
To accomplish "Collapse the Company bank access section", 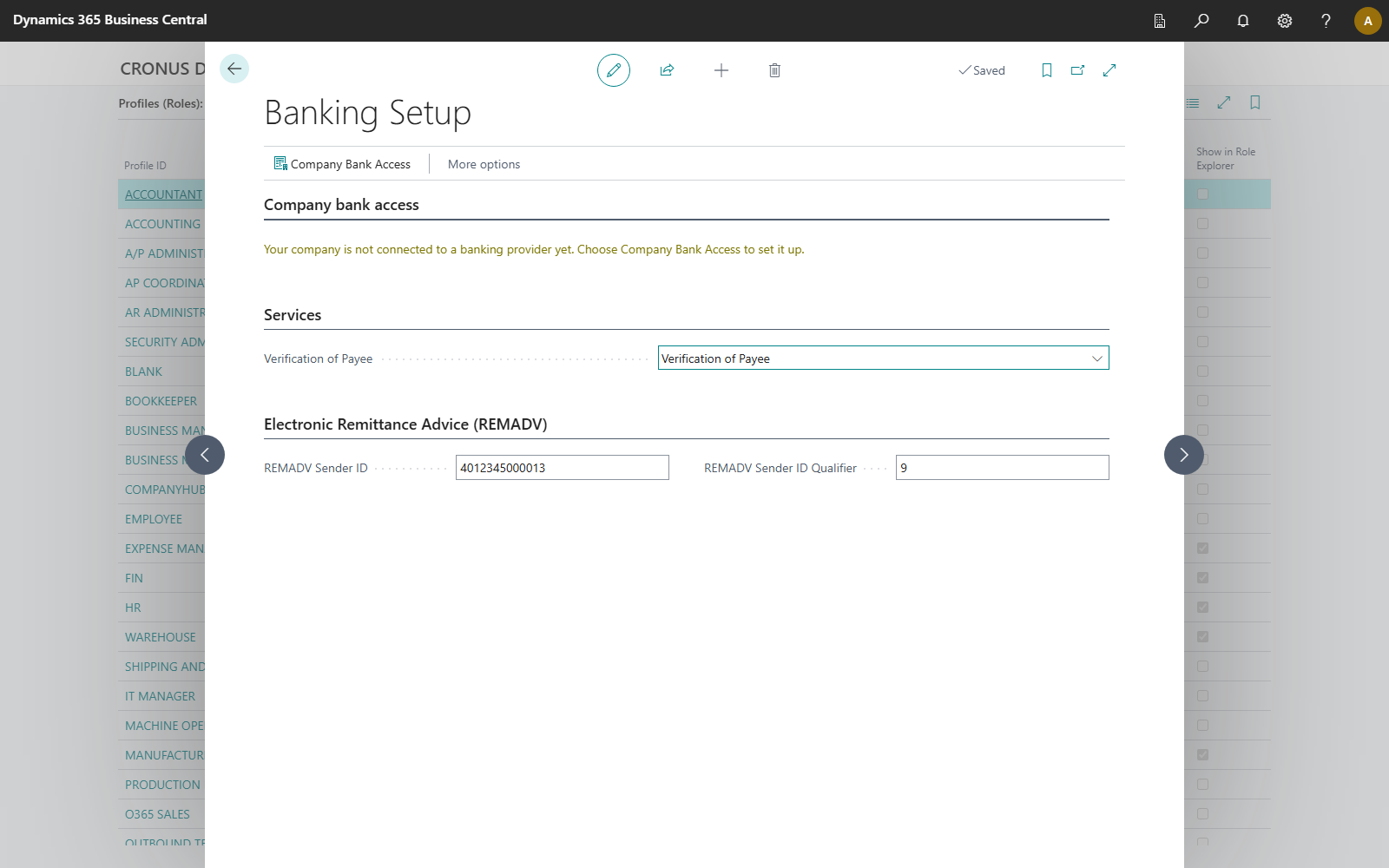I will pyautogui.click(x=341, y=205).
